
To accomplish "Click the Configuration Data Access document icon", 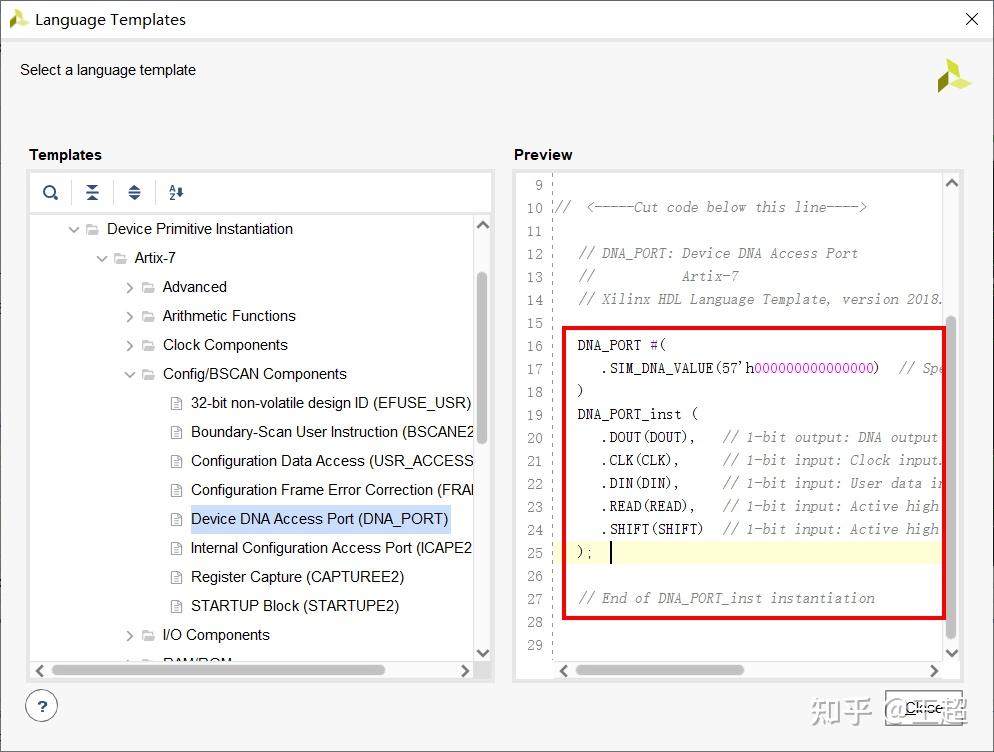I will 177,462.
